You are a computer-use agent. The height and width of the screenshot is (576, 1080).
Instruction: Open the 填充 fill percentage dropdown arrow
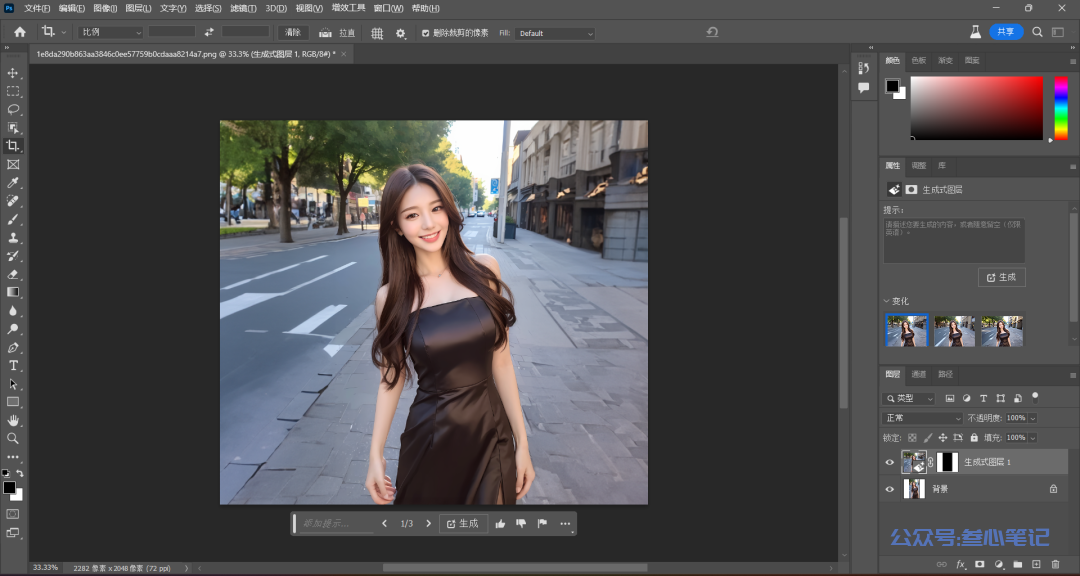coord(1032,438)
